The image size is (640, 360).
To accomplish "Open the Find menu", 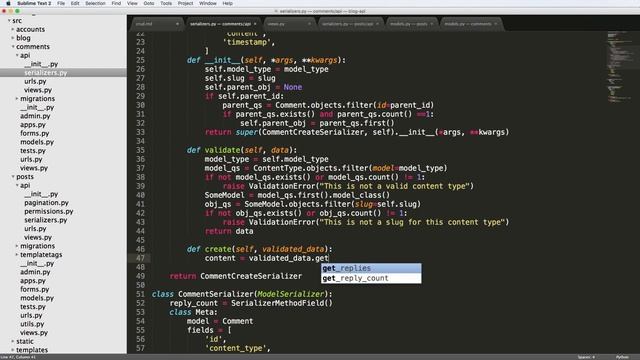I will 116,3.
